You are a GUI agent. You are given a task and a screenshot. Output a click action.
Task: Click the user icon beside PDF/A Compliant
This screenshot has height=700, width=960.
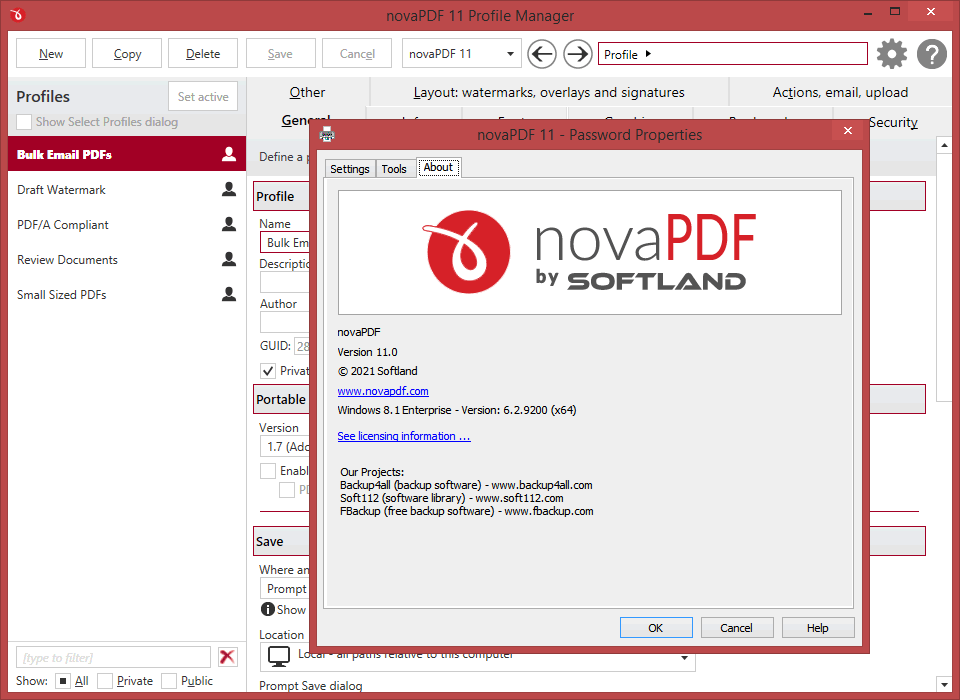[x=229, y=224]
